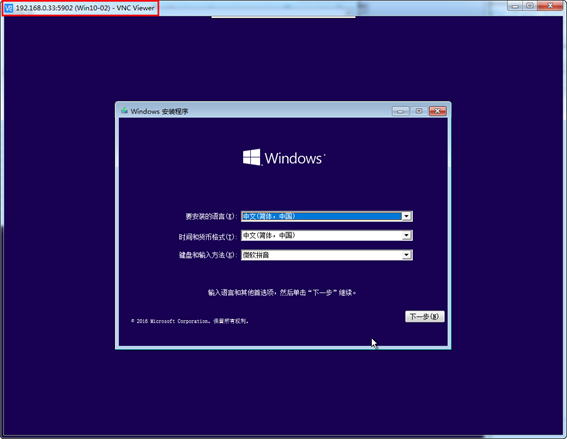Open the time and currency format dropdown arrow
This screenshot has height=439, width=567.
pyautogui.click(x=406, y=236)
